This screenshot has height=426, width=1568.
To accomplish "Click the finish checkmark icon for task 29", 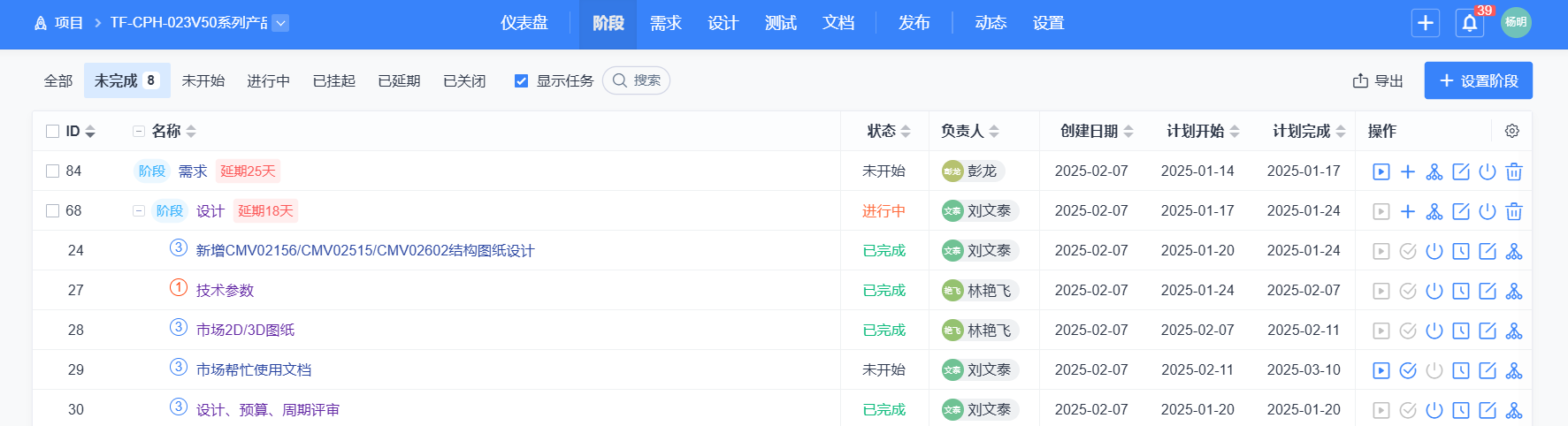I will pyautogui.click(x=1408, y=370).
